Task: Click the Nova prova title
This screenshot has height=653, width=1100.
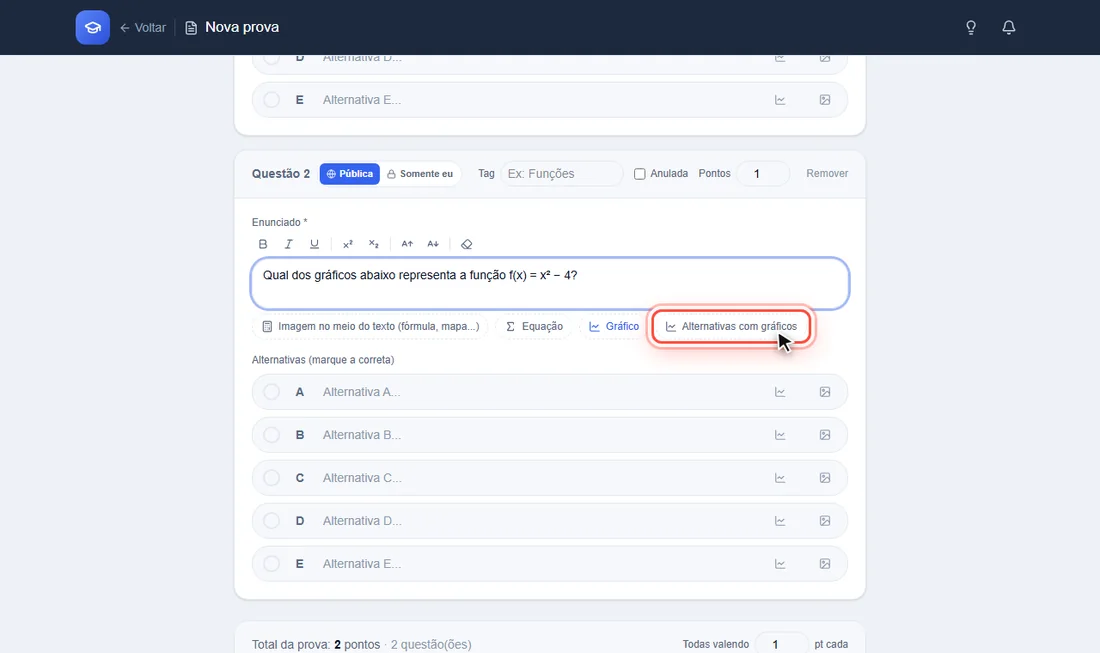Action: pyautogui.click(x=242, y=27)
